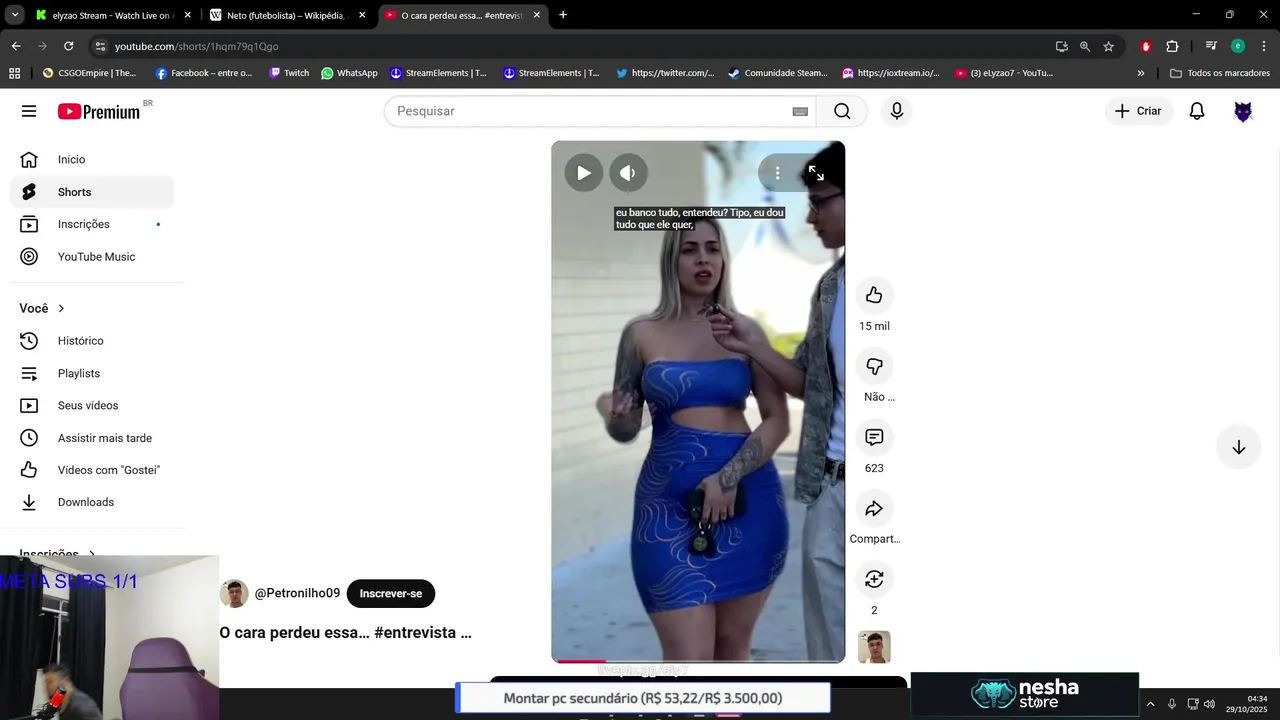Switch to the elyzao Stream Kick tab
Image resolution: width=1280 pixels, height=720 pixels.
(112, 15)
